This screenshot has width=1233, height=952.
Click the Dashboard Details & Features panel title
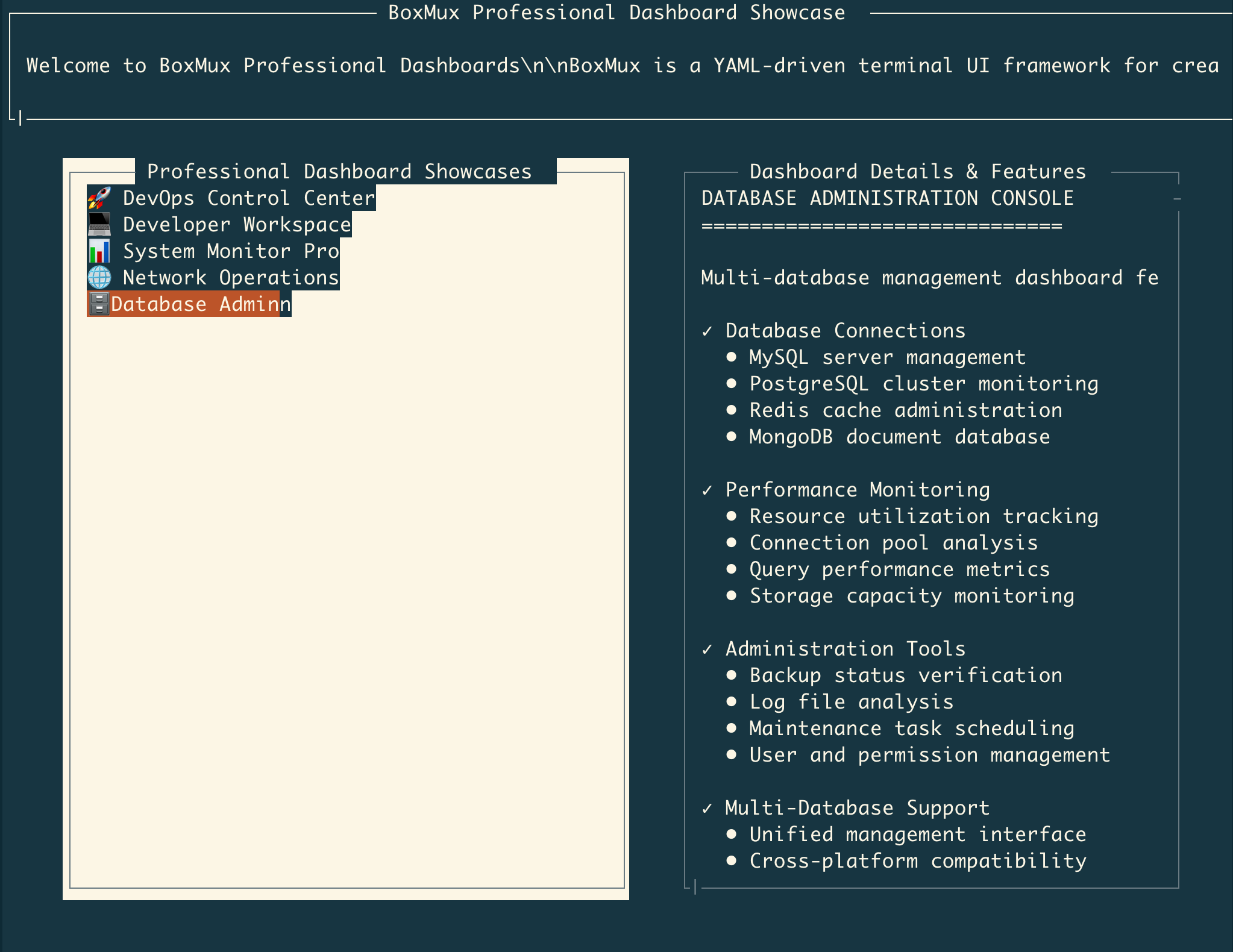coord(917,171)
